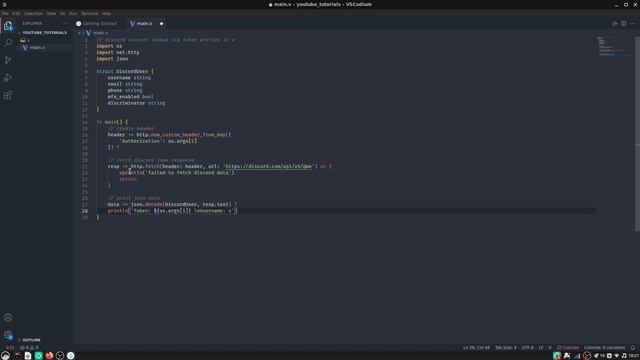Click on 'import json' line
Screen dimensions: 640x360
112,59
